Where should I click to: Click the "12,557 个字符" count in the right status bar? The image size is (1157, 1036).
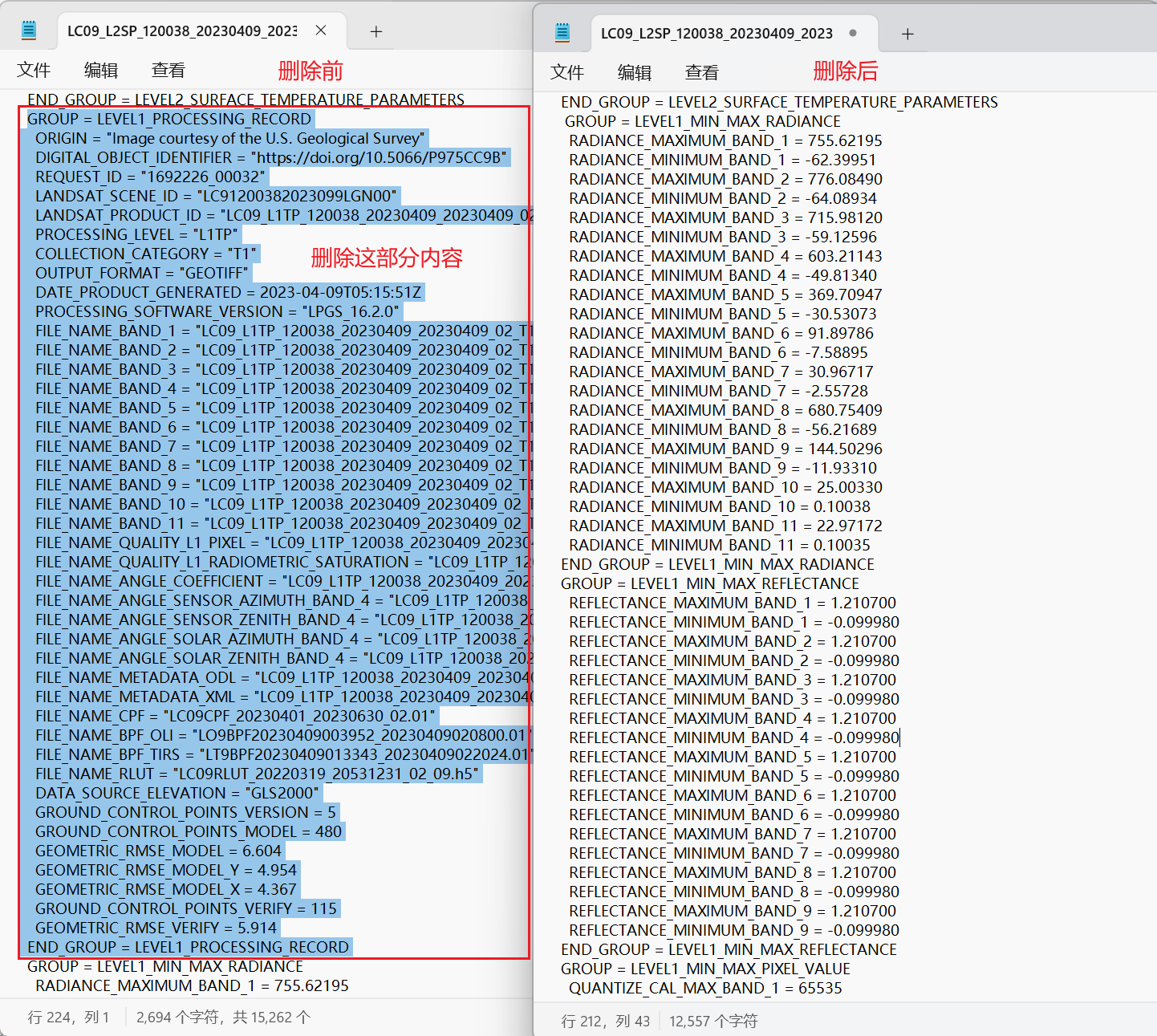(x=713, y=1021)
